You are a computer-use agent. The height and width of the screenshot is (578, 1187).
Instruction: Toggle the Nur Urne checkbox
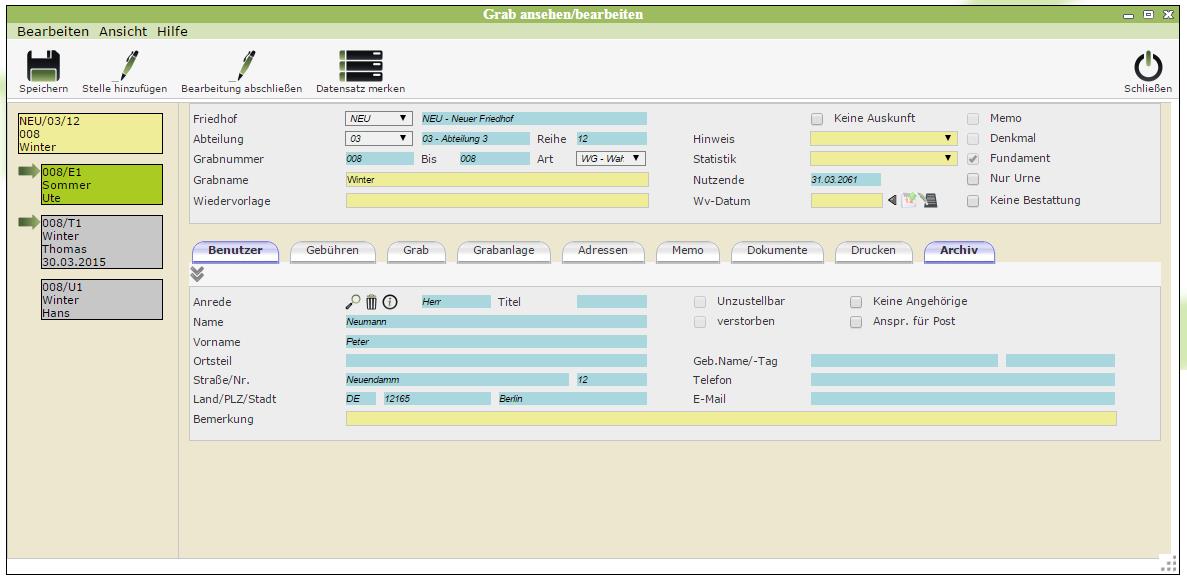pos(973,179)
